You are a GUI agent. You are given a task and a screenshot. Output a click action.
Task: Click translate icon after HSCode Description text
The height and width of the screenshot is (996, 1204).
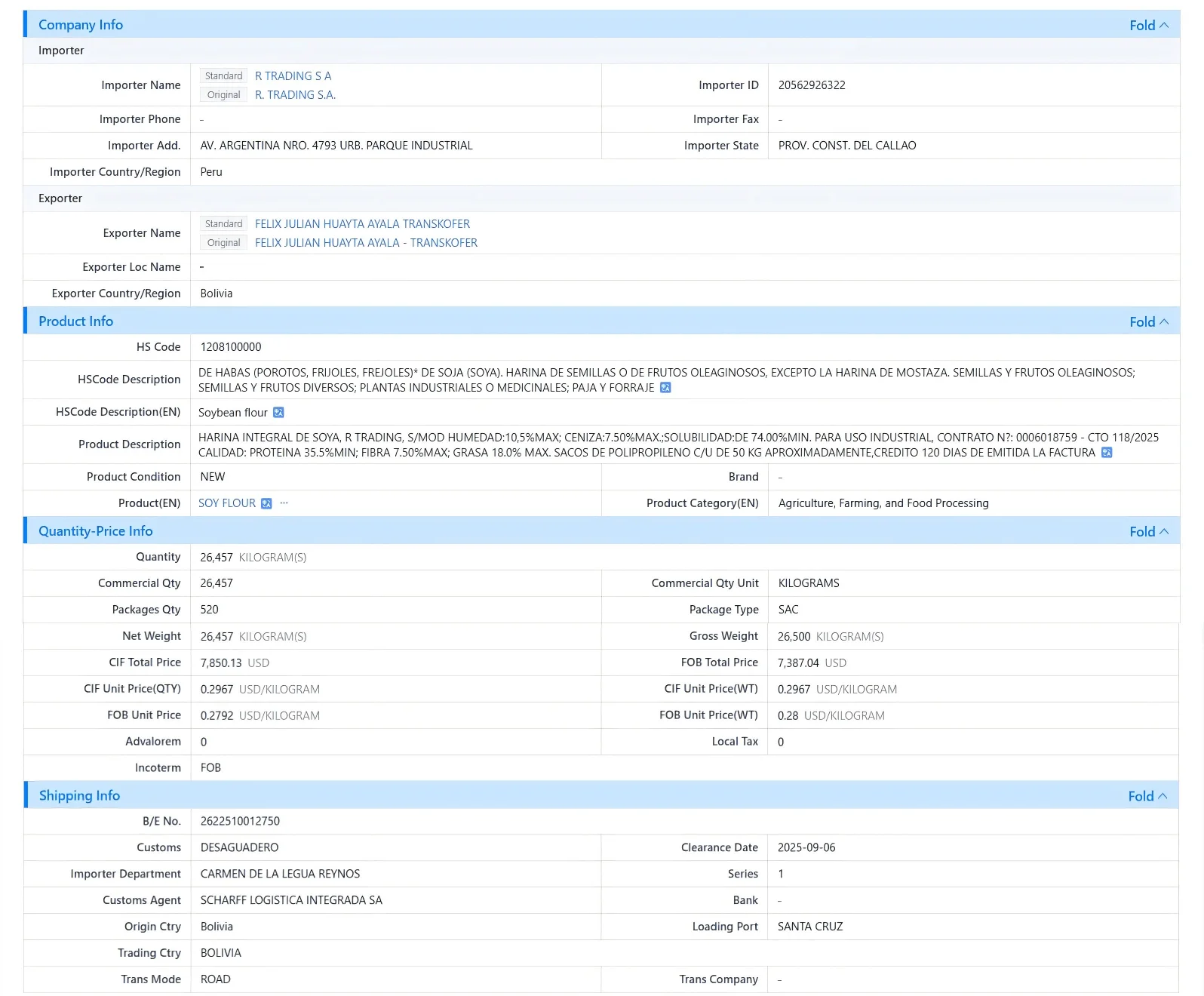tap(665, 388)
